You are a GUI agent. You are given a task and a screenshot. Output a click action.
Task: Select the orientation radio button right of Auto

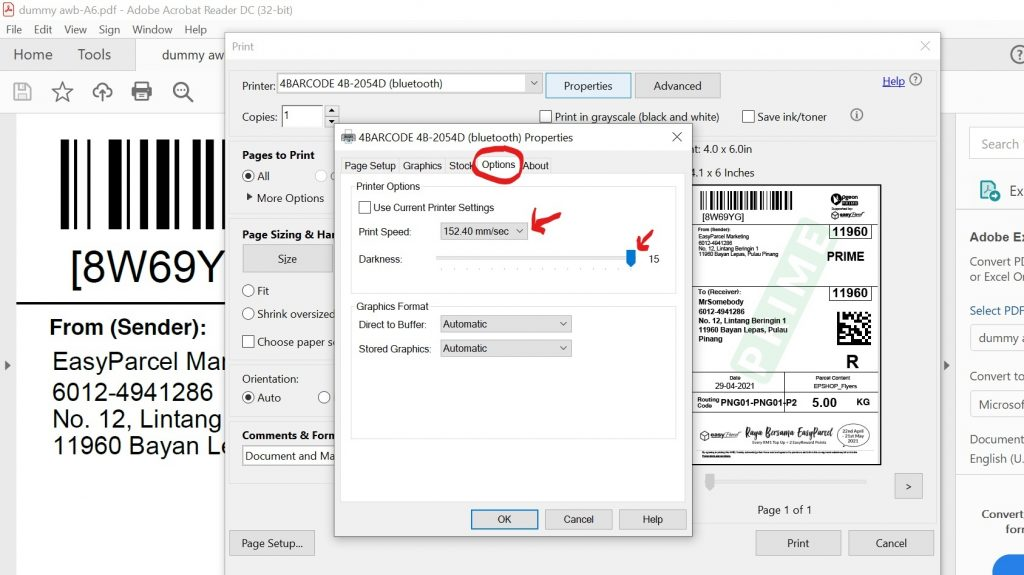[x=324, y=397]
